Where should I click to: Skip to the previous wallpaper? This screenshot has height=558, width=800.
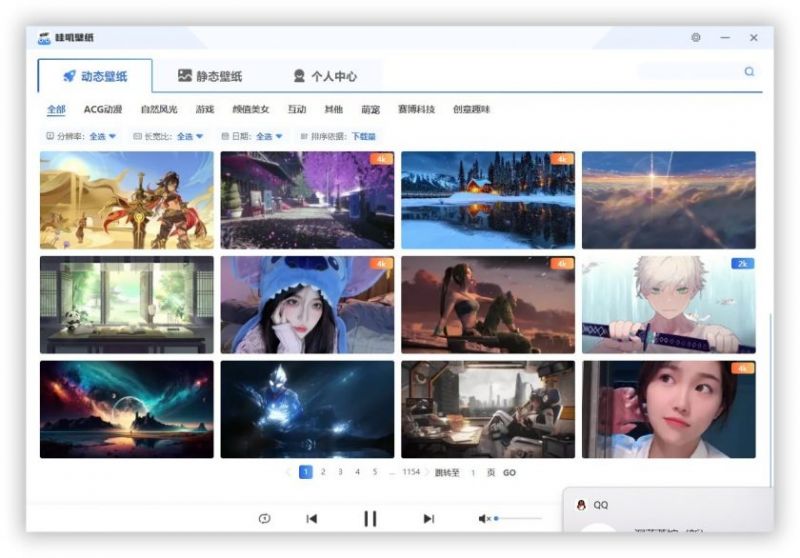click(x=312, y=519)
